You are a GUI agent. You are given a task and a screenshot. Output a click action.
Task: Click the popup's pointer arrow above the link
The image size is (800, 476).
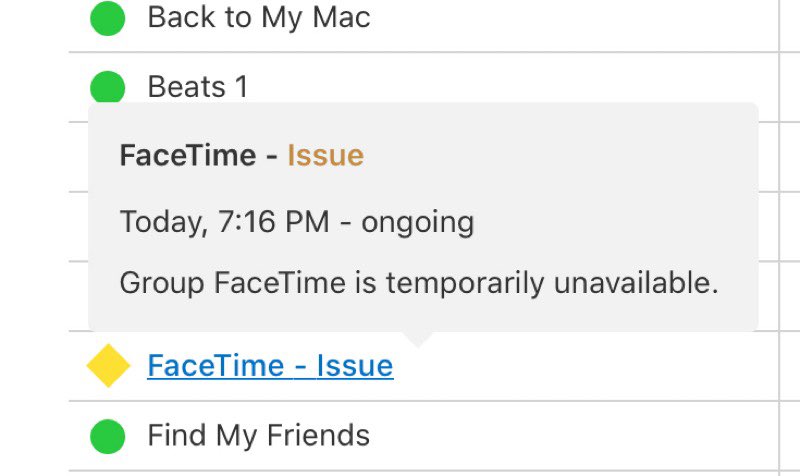pos(418,339)
